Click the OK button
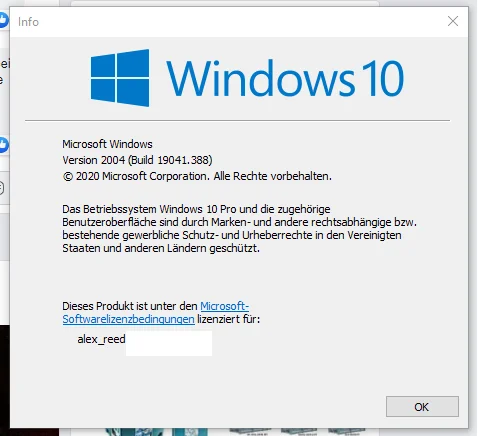Screen dimensions: 478x436 [x=422, y=406]
